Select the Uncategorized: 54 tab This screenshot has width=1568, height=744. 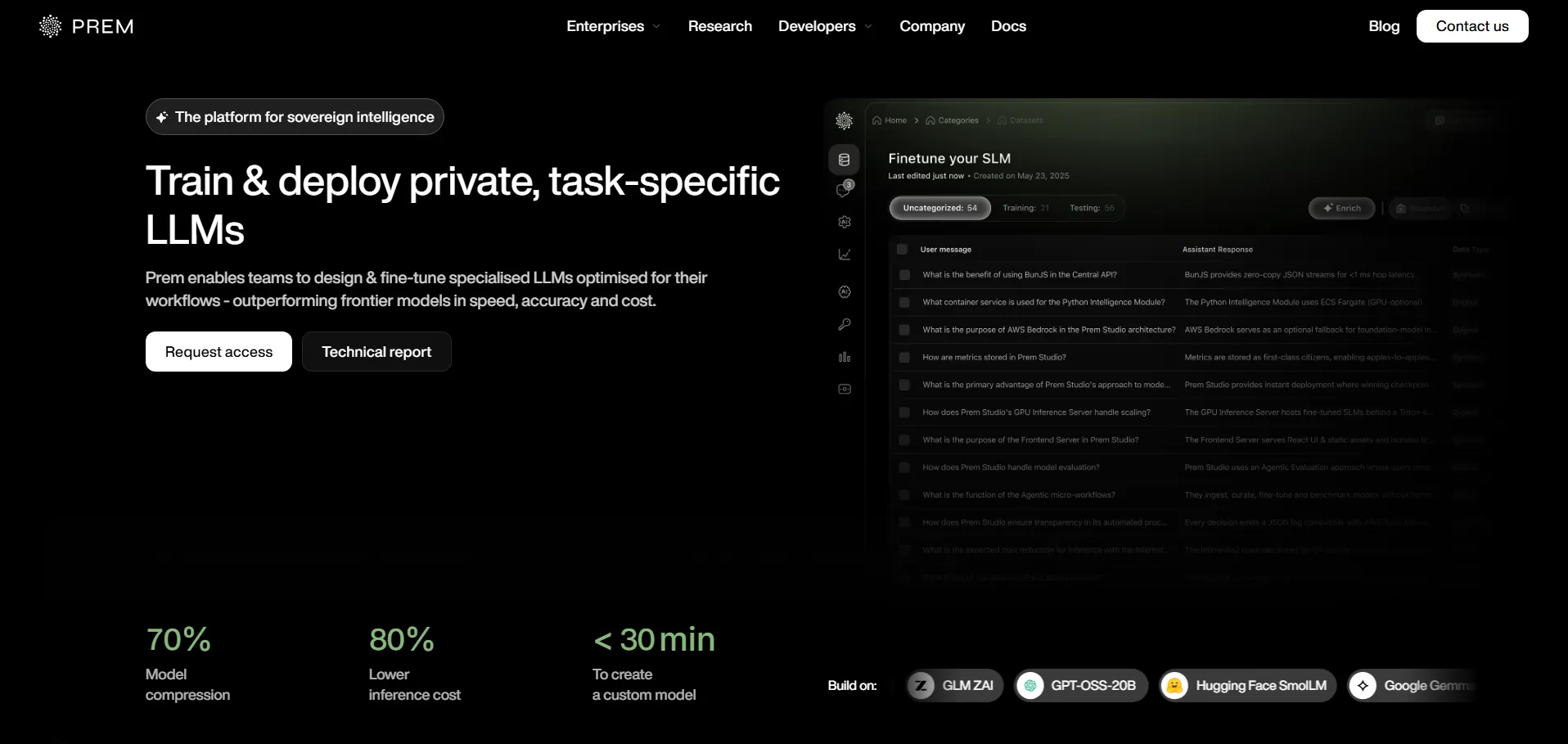coord(939,208)
